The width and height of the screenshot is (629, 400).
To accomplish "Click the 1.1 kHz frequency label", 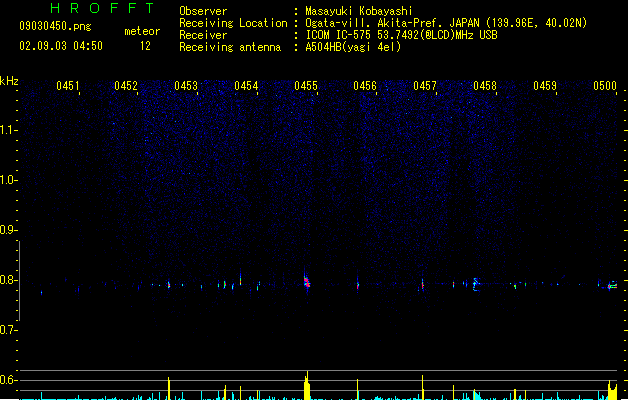I will (8, 130).
